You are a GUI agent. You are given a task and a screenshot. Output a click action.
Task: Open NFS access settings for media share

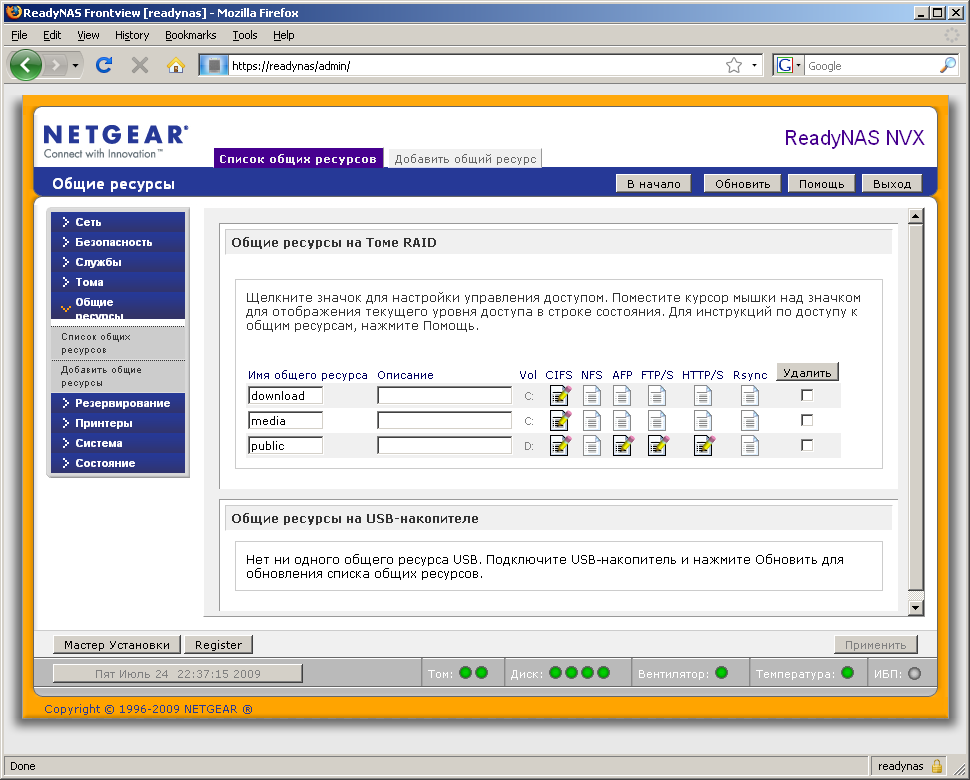(592, 421)
